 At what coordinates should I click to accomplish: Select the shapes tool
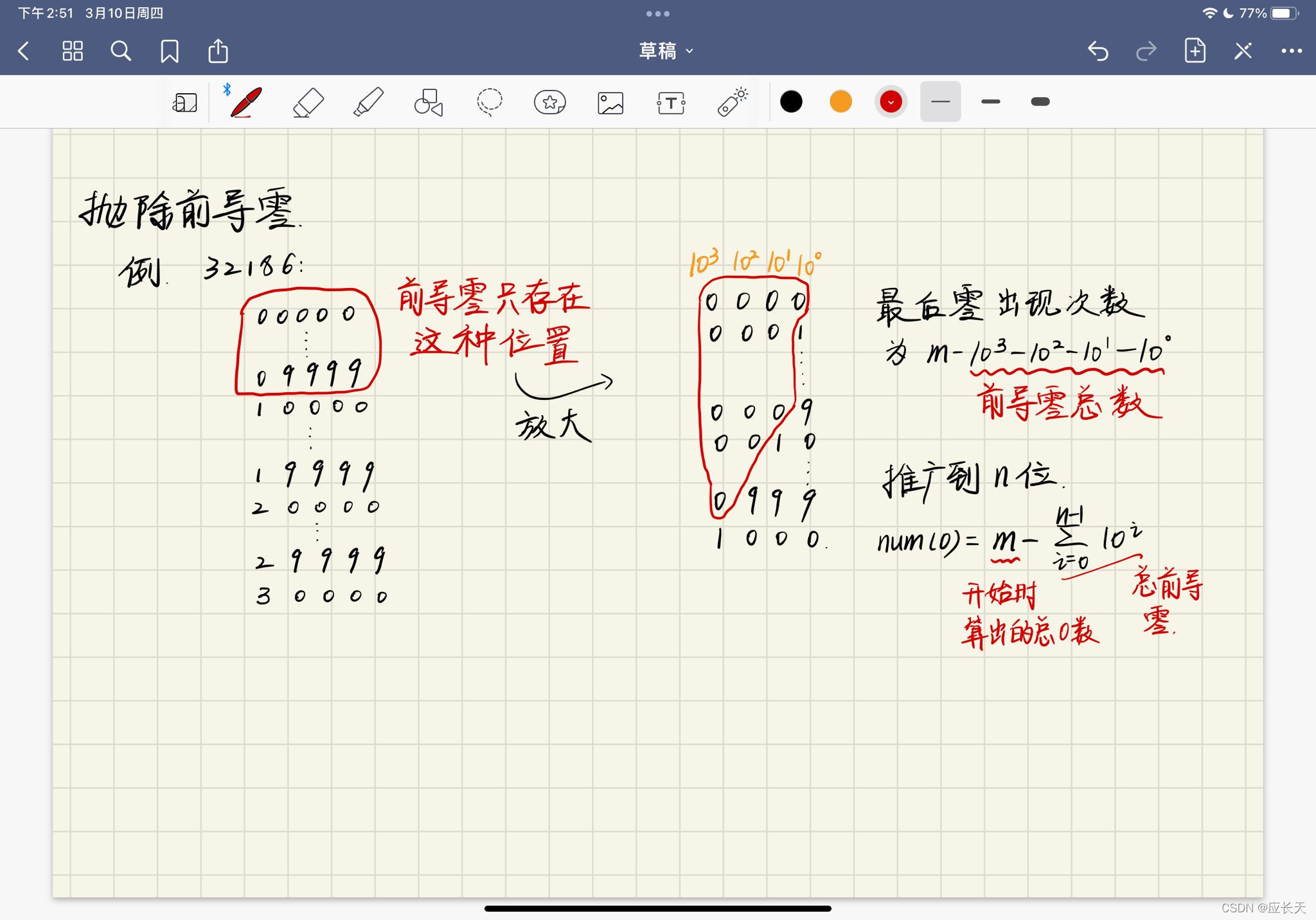coord(429,102)
